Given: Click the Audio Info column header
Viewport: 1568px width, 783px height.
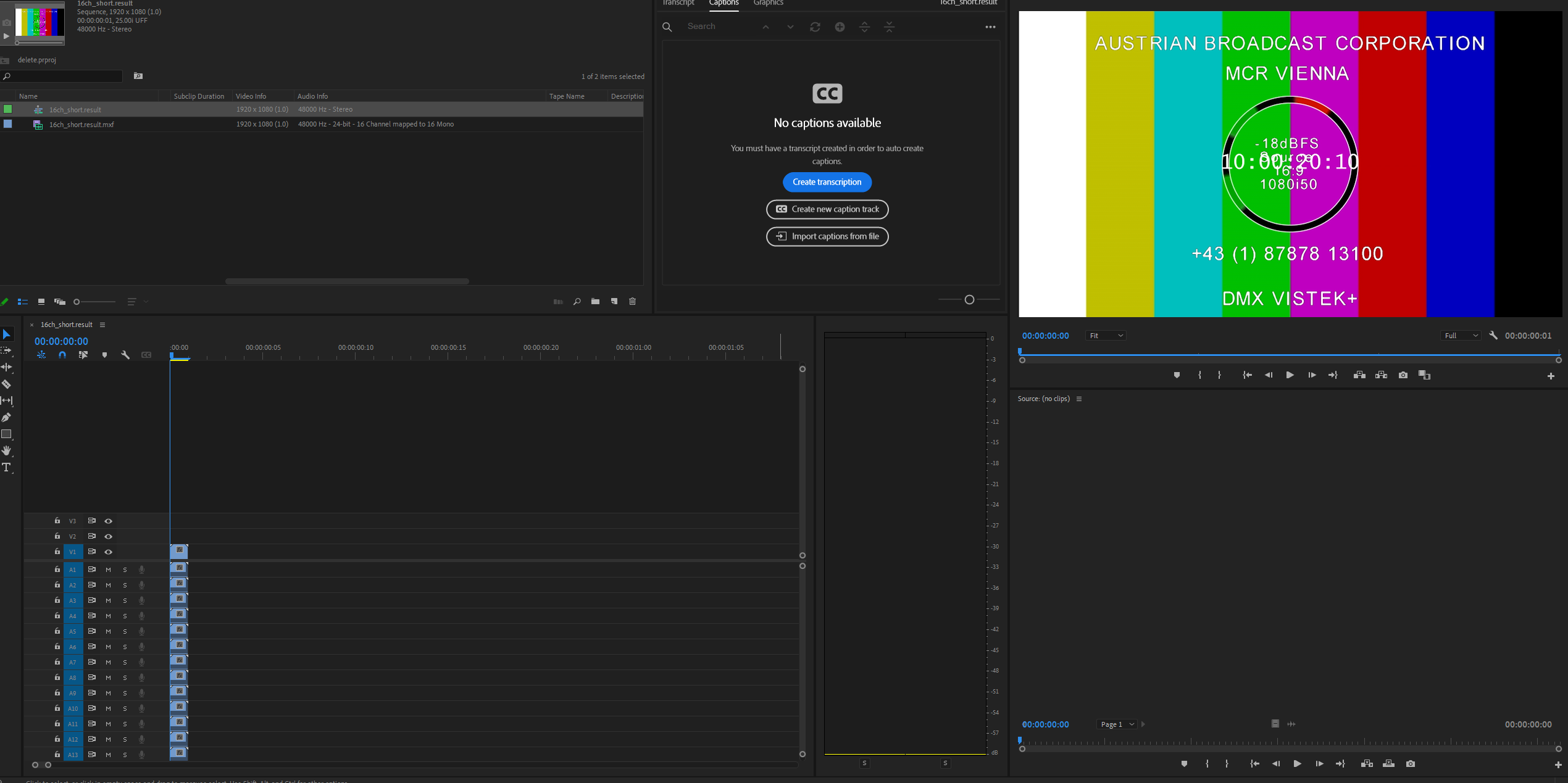Looking at the screenshot, I should (x=313, y=96).
